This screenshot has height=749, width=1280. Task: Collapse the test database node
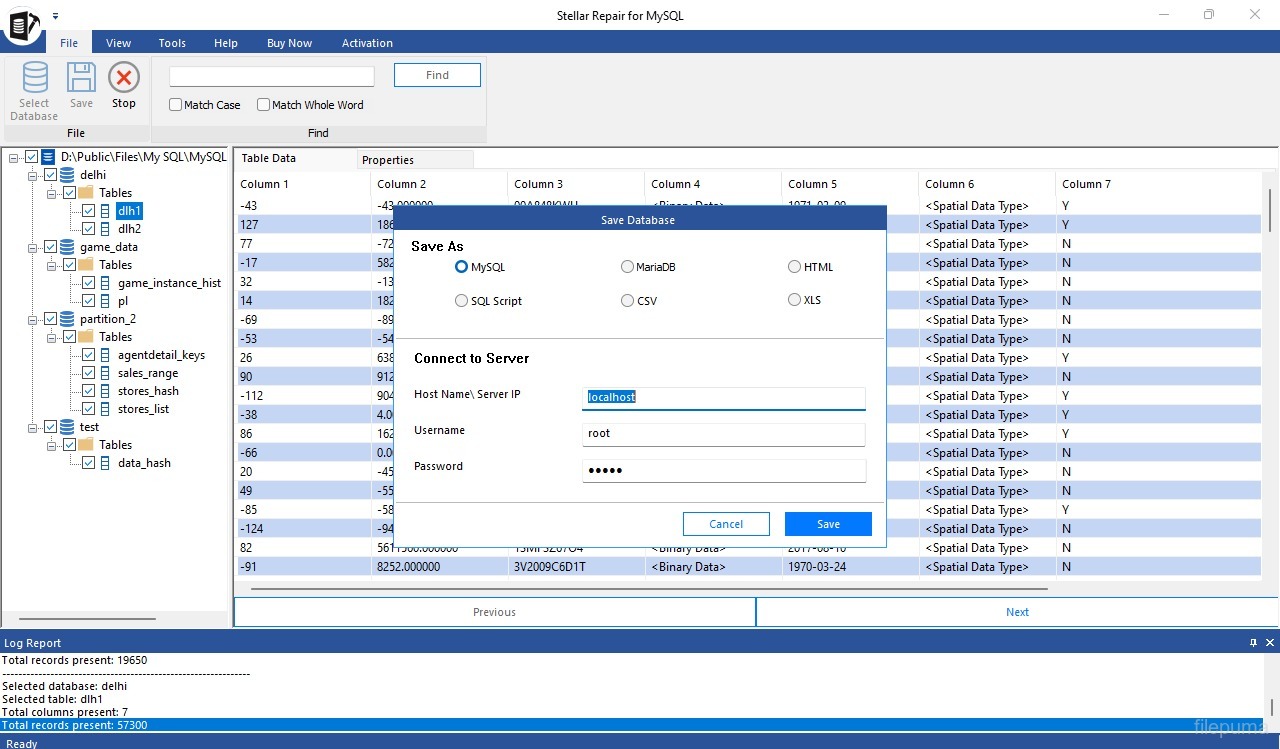[33, 427]
